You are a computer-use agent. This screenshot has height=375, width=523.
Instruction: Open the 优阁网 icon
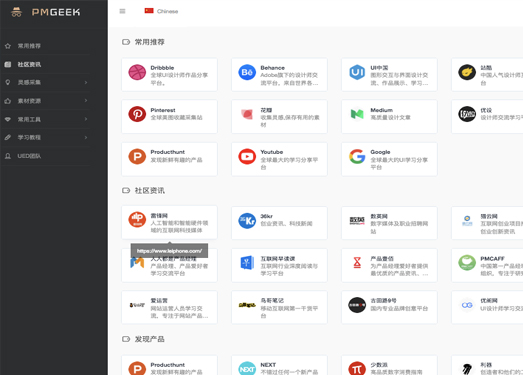tap(467, 305)
